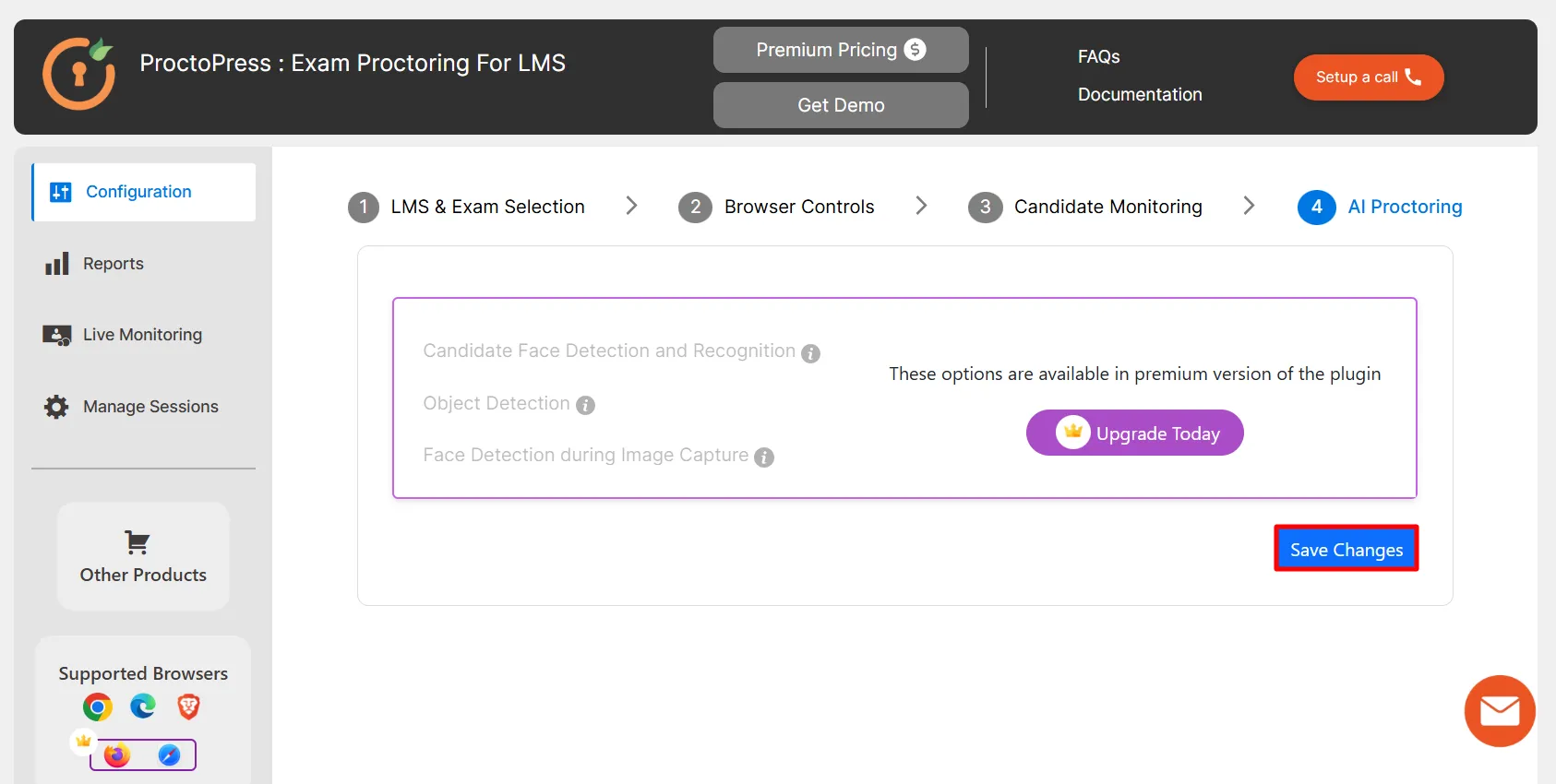Click the premium version availability message
Screen dimensions: 1556x784
pyautogui.click(x=1135, y=374)
